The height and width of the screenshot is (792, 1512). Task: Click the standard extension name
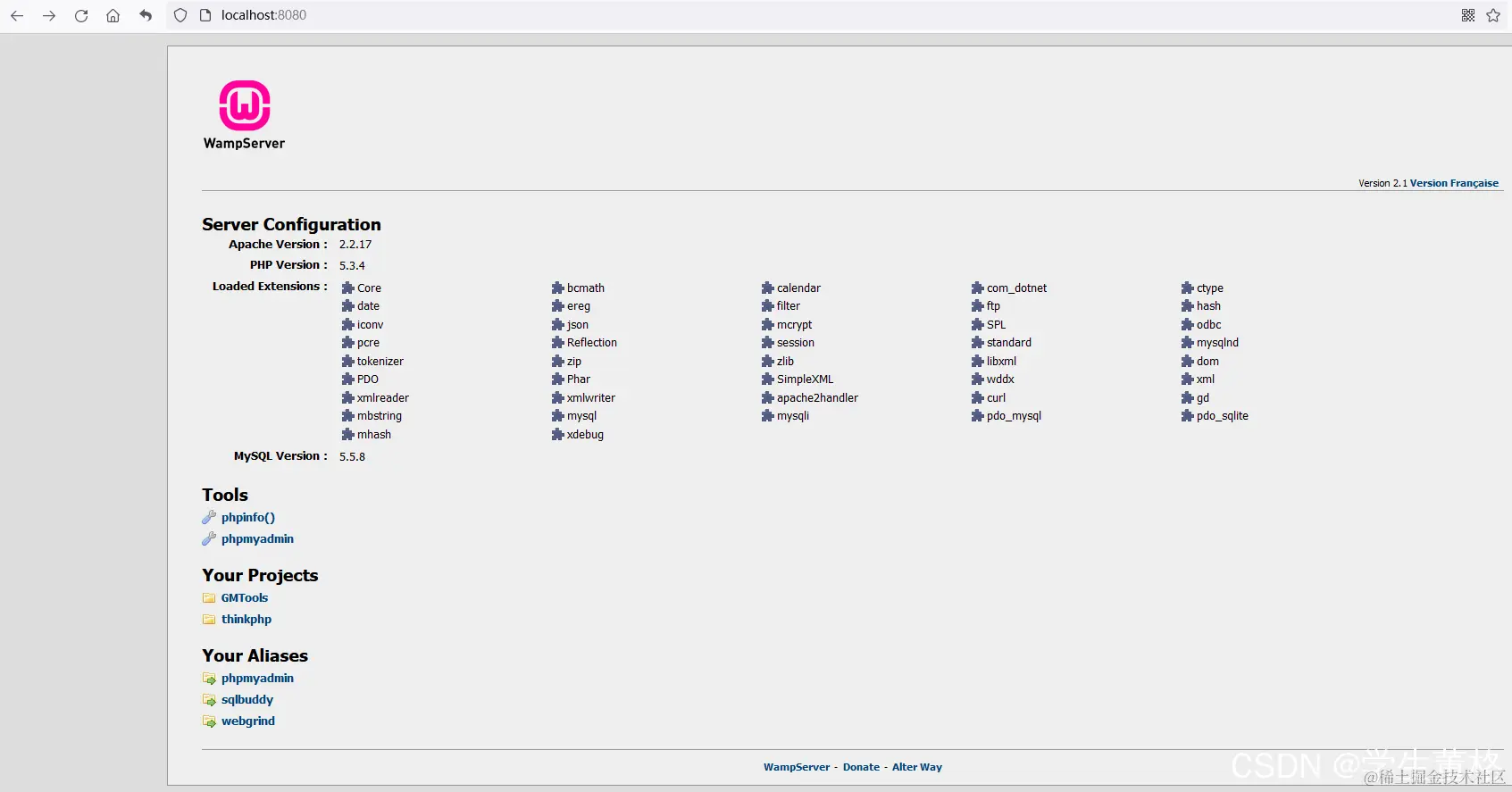click(1009, 343)
